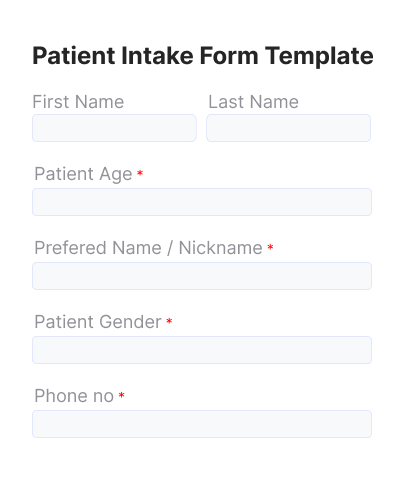Focus the Last Name text box
This screenshot has width=400, height=480.
pyautogui.click(x=289, y=128)
